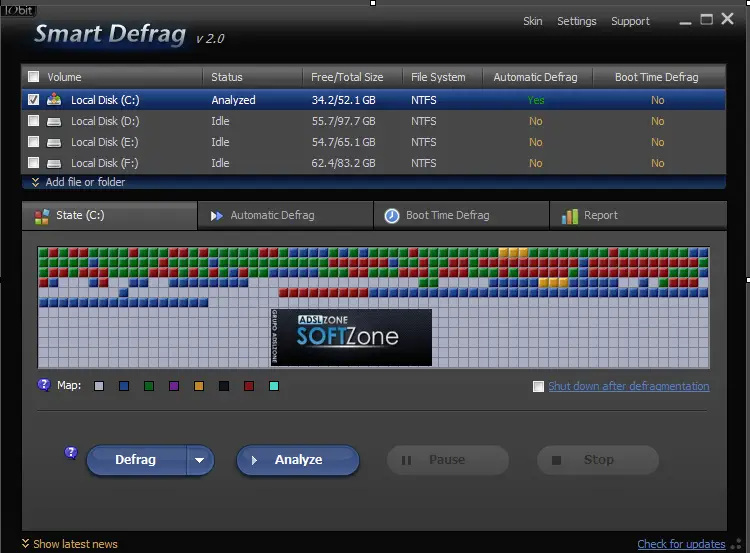Click the Local Disk (D:) drive icon
The width and height of the screenshot is (750, 553).
tap(54, 121)
